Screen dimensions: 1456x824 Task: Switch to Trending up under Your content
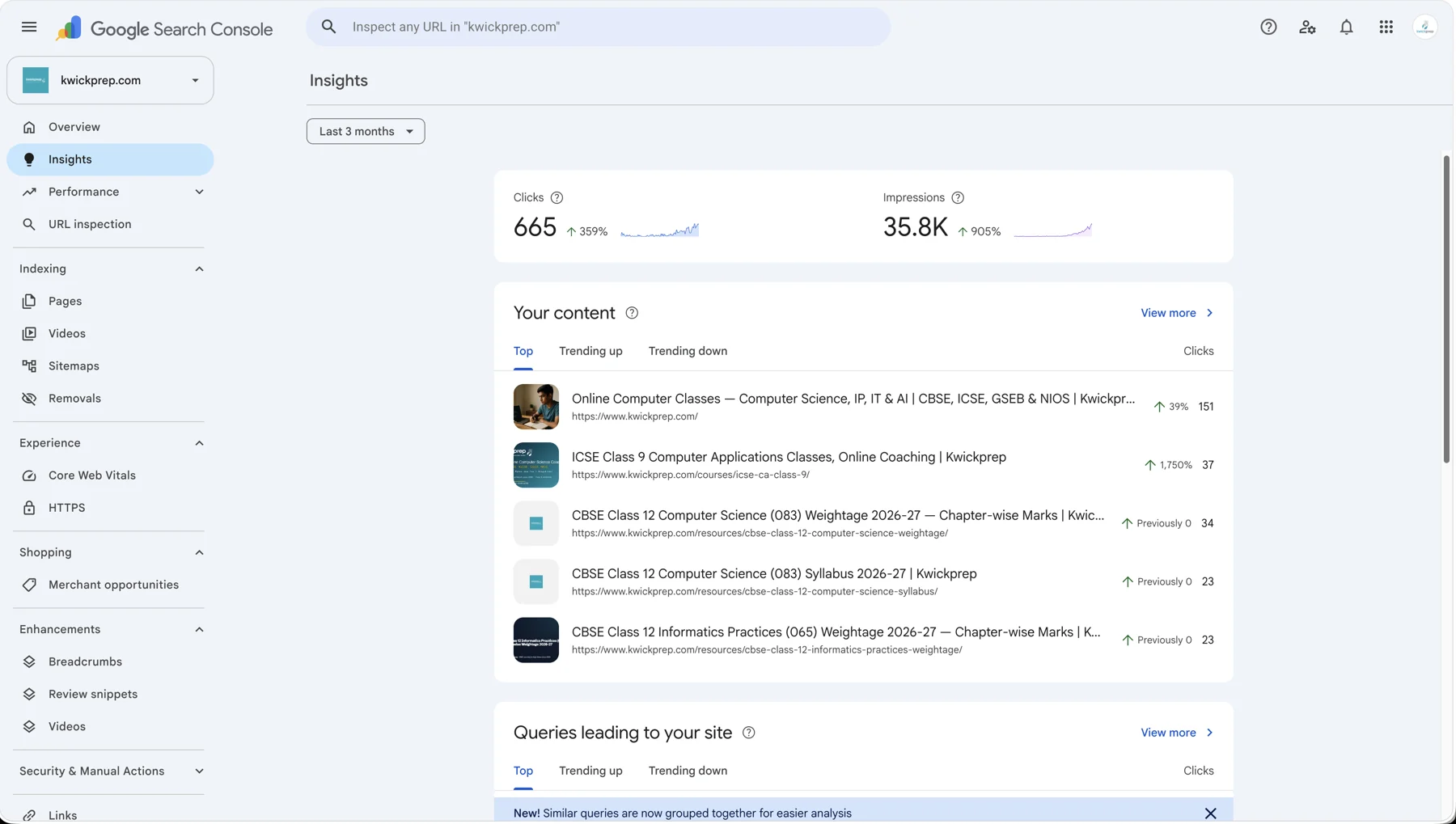point(590,351)
